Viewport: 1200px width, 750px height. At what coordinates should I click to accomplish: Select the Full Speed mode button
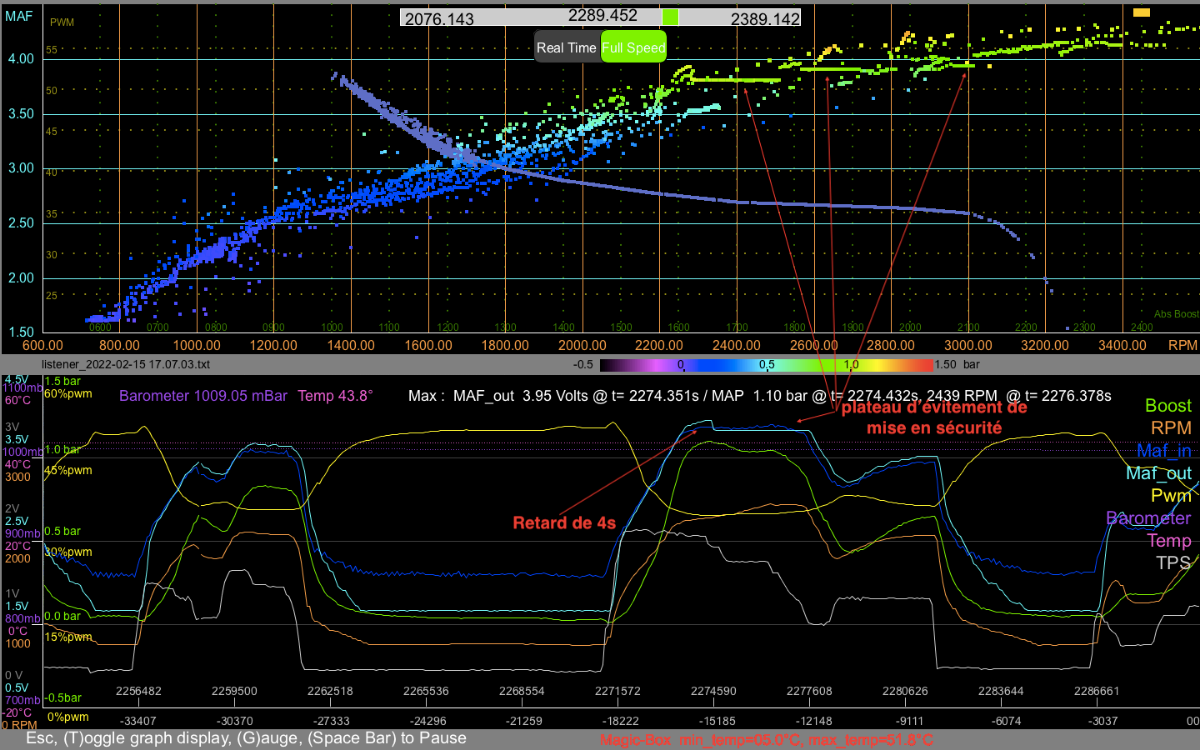coord(633,47)
